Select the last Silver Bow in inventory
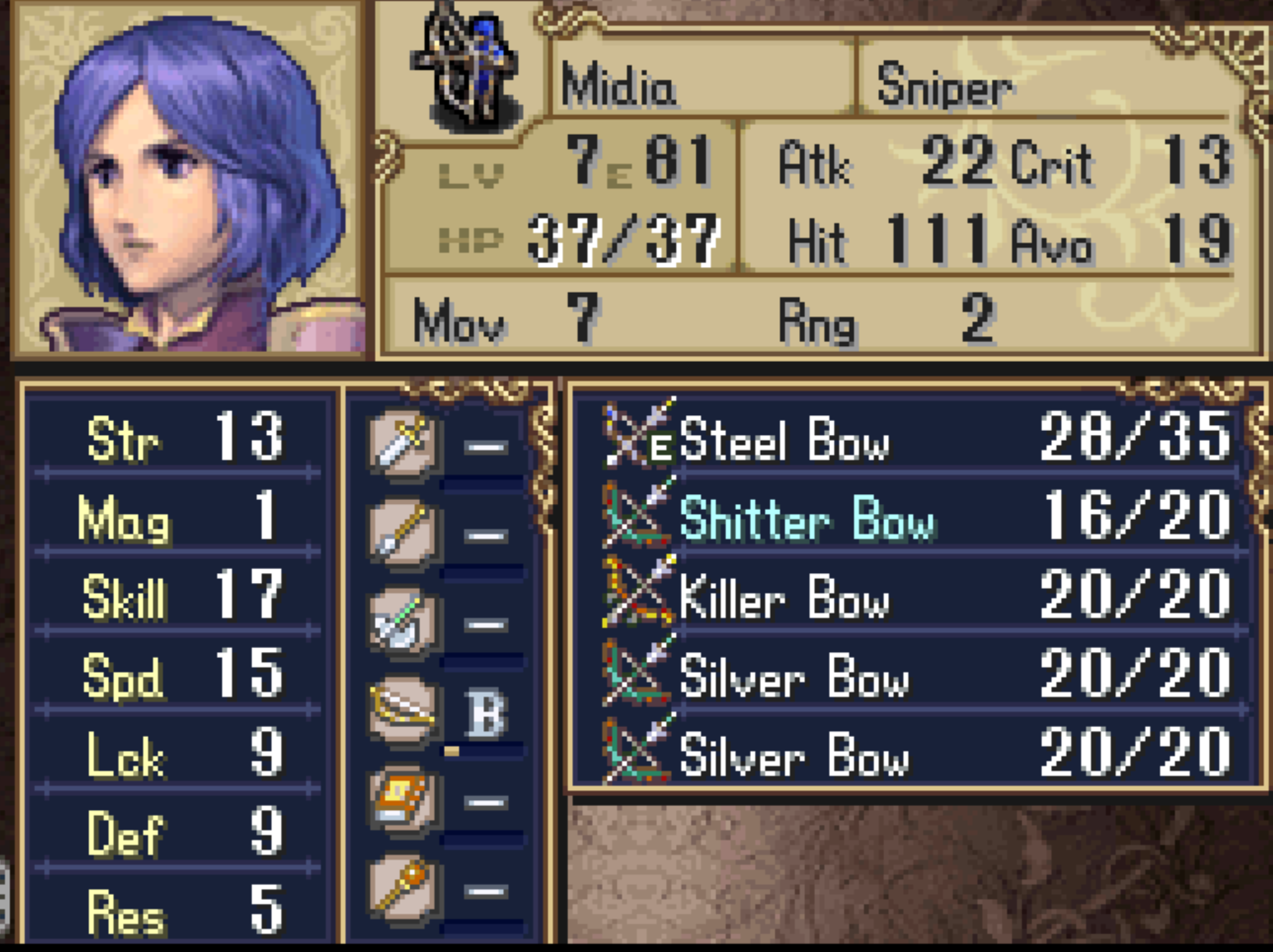The width and height of the screenshot is (1273, 952). [x=916, y=755]
